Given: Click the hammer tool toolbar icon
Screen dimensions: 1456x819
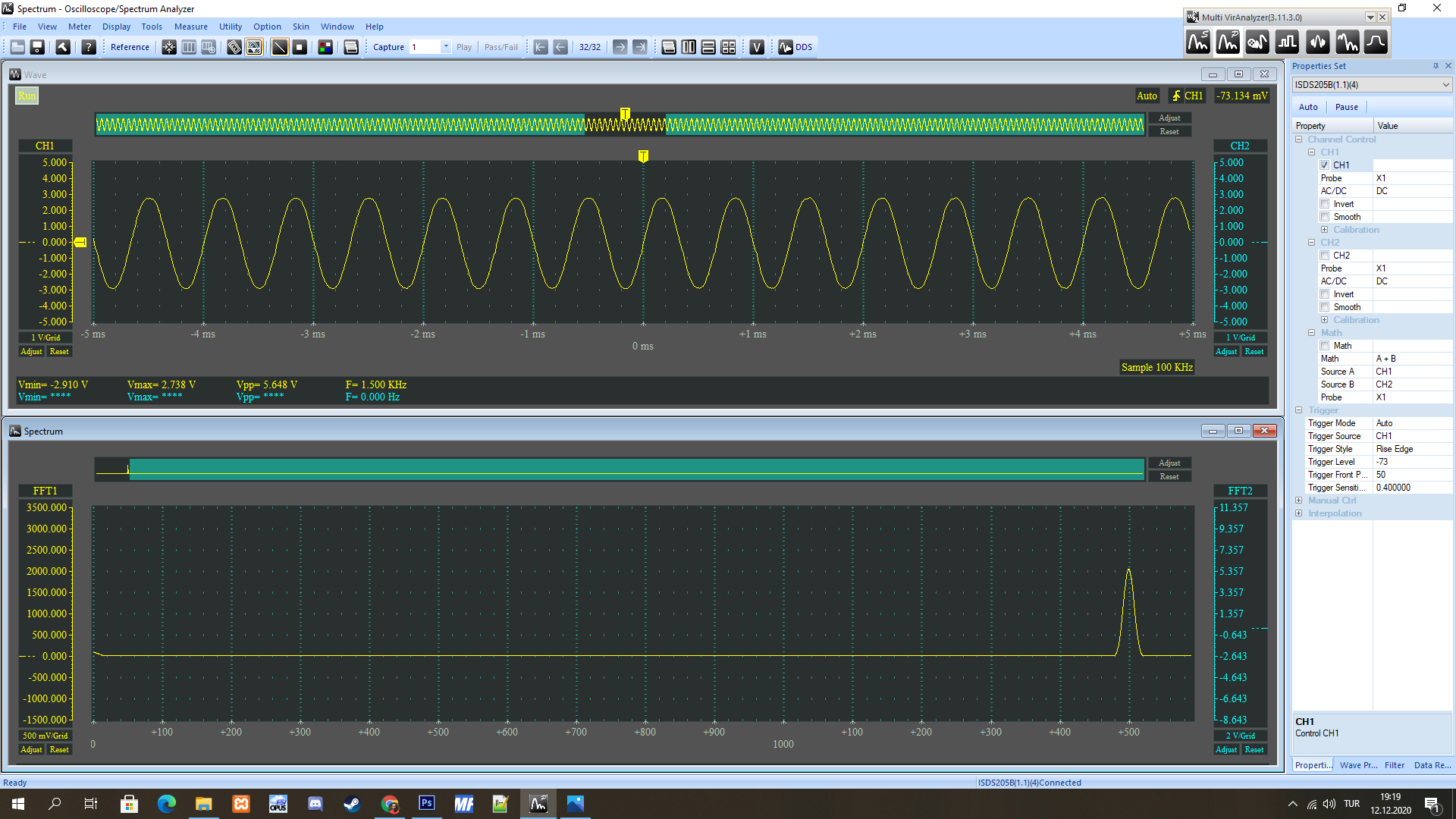Looking at the screenshot, I should click(63, 47).
